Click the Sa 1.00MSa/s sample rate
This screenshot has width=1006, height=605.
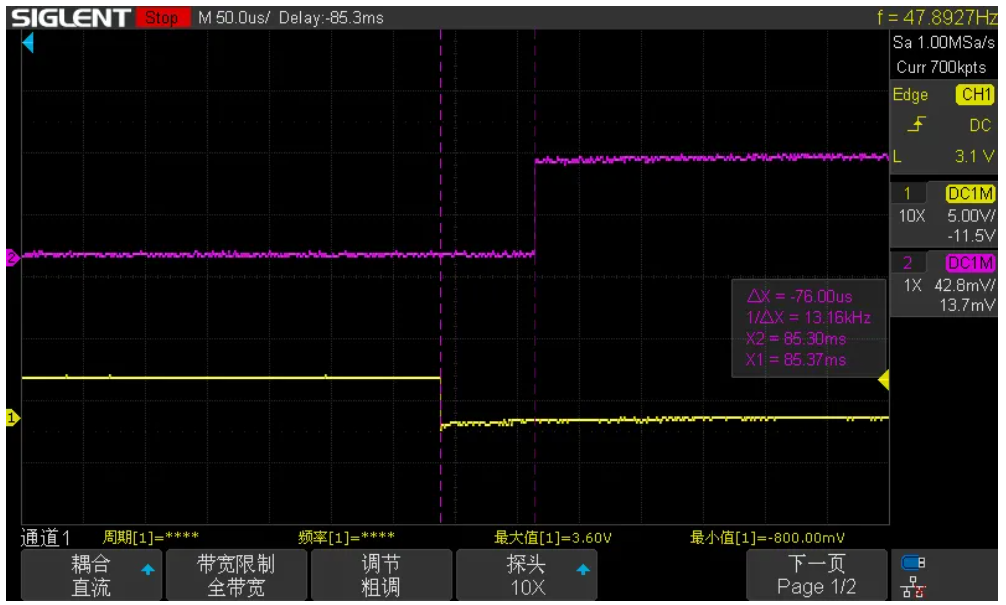(x=943, y=43)
